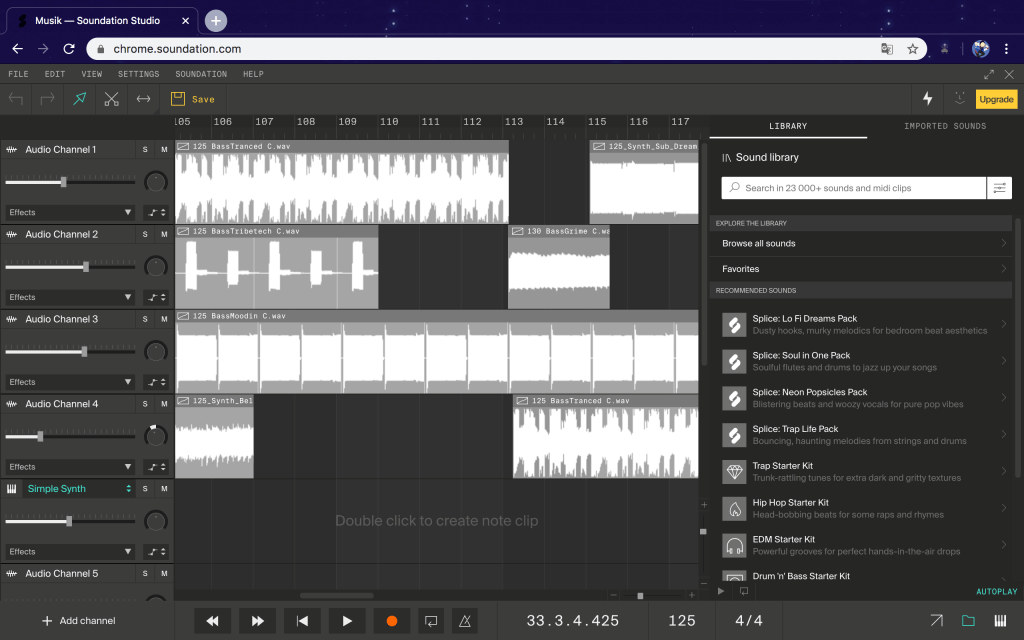
Task: Open the Simple Synth instrument selector
Action: 79,489
